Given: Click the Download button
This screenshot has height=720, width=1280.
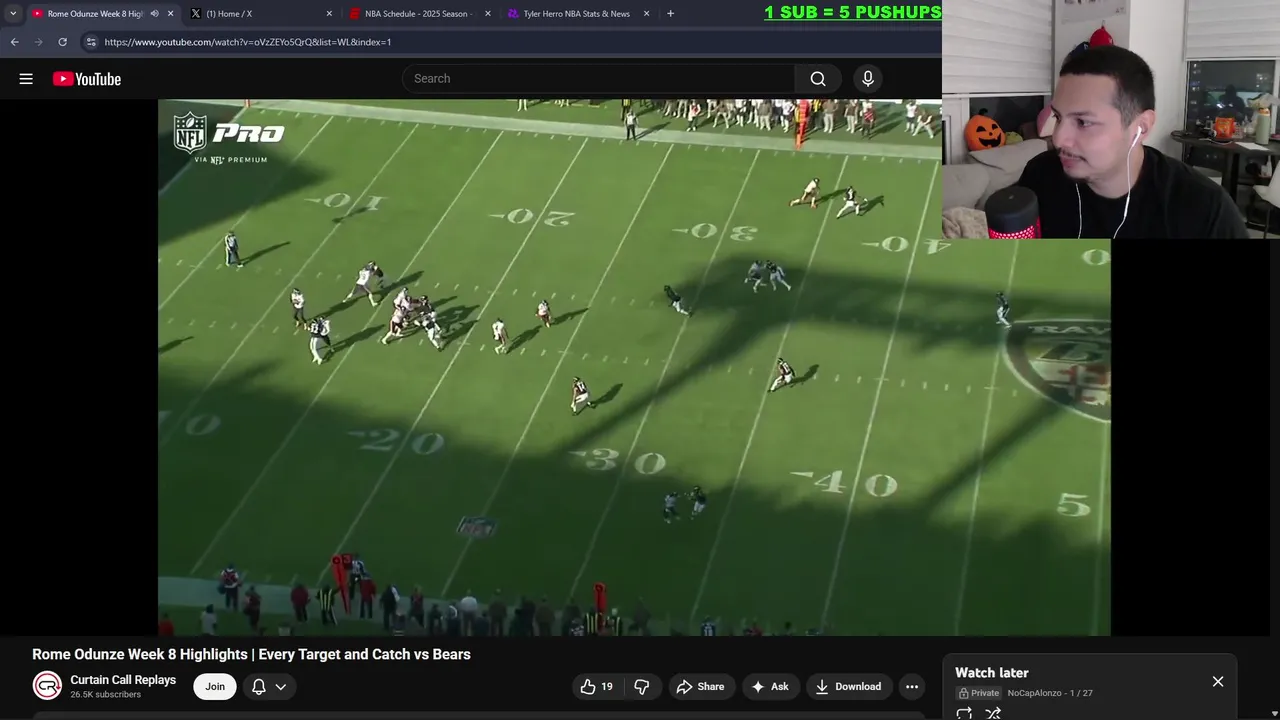Looking at the screenshot, I should 848,686.
